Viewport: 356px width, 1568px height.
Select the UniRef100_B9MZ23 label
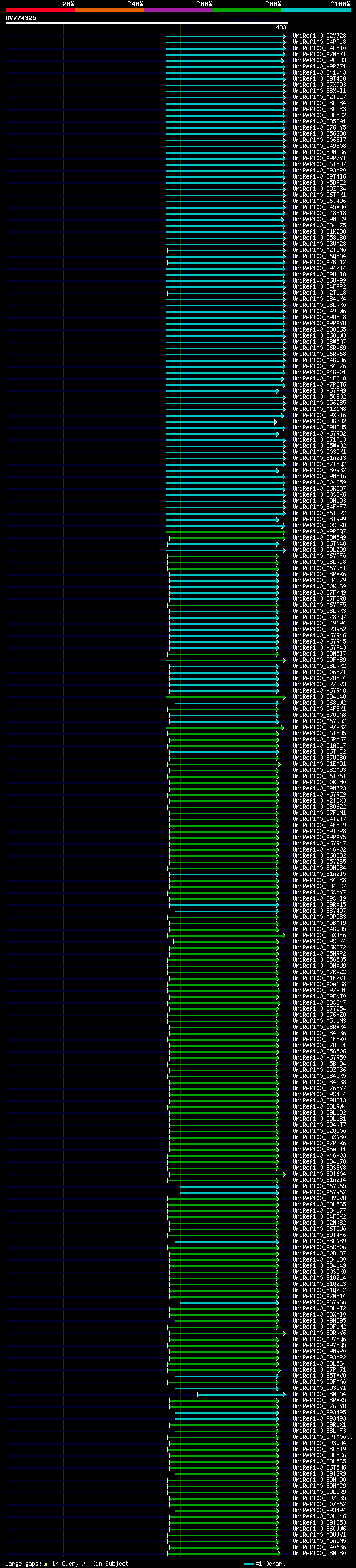319,788
